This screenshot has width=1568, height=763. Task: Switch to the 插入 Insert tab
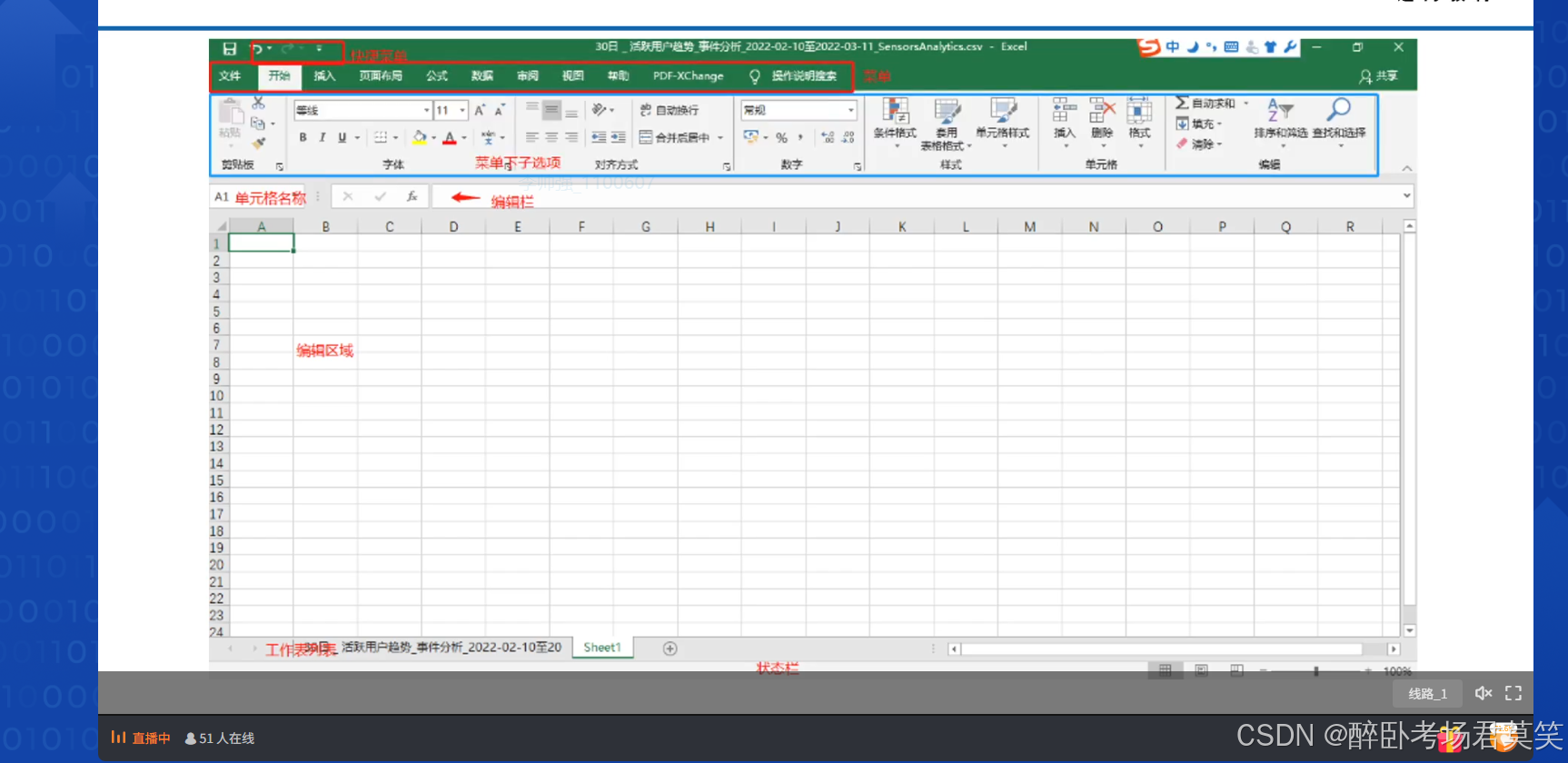[324, 75]
